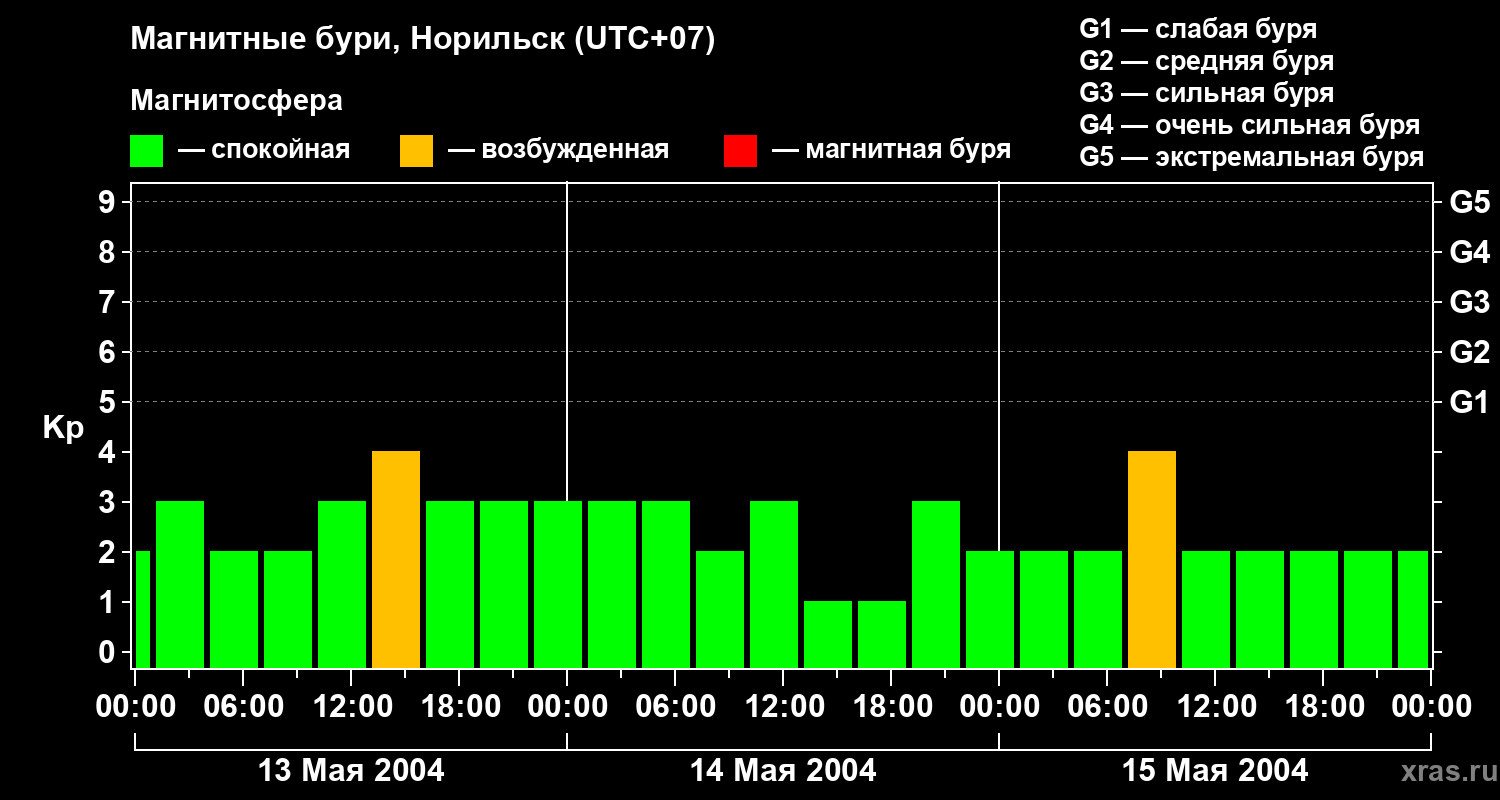Click the G3 tick label on right axis
The width and height of the screenshot is (1500, 800).
[x=1469, y=302]
